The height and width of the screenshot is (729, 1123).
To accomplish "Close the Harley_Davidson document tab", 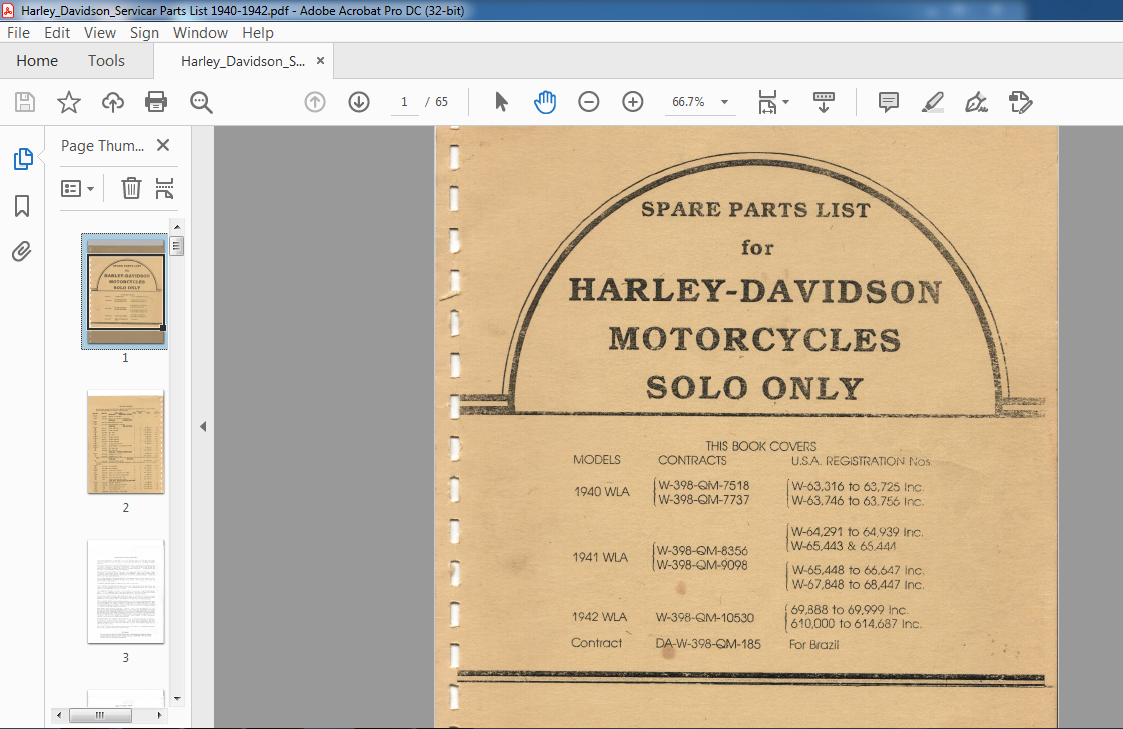I will 320,61.
